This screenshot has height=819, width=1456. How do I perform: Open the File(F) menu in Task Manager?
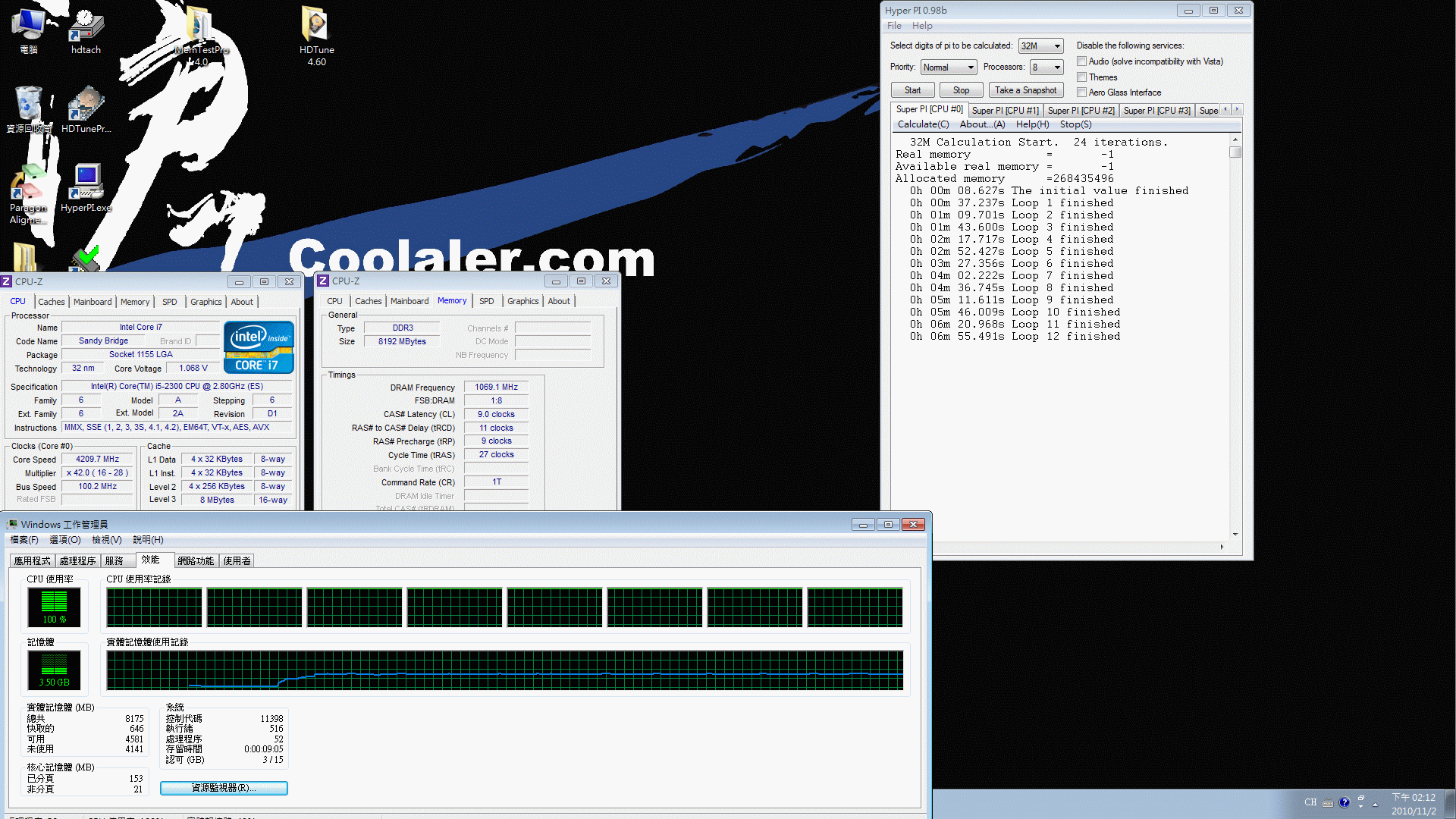pyautogui.click(x=24, y=540)
